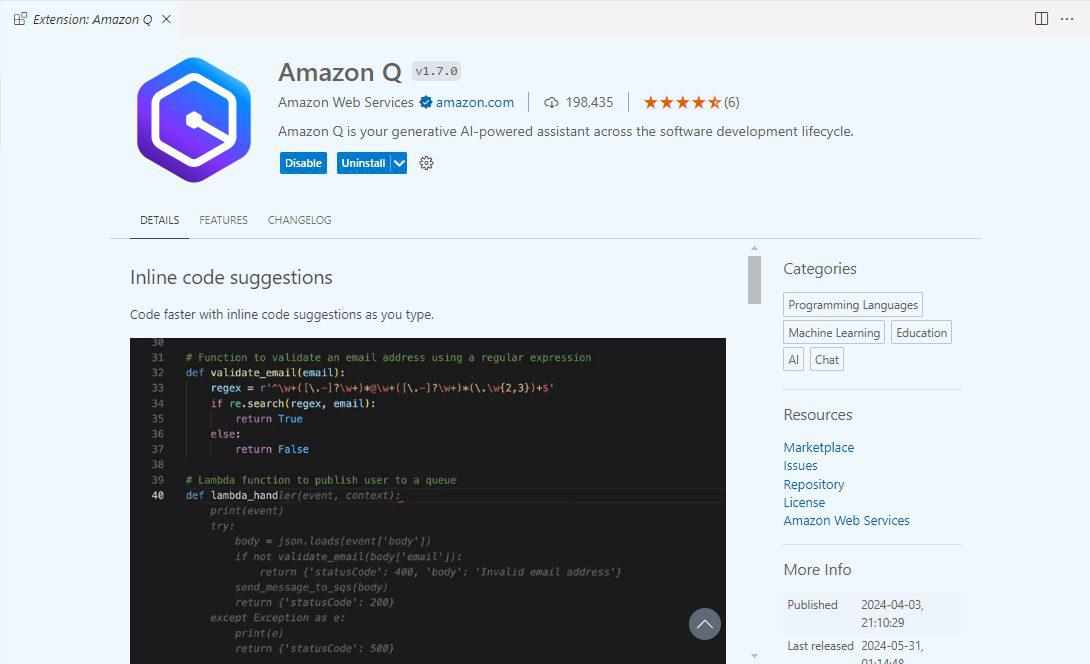The height and width of the screenshot is (664, 1090).
Task: Open the Amazon Web Services resource link
Action: pos(846,520)
